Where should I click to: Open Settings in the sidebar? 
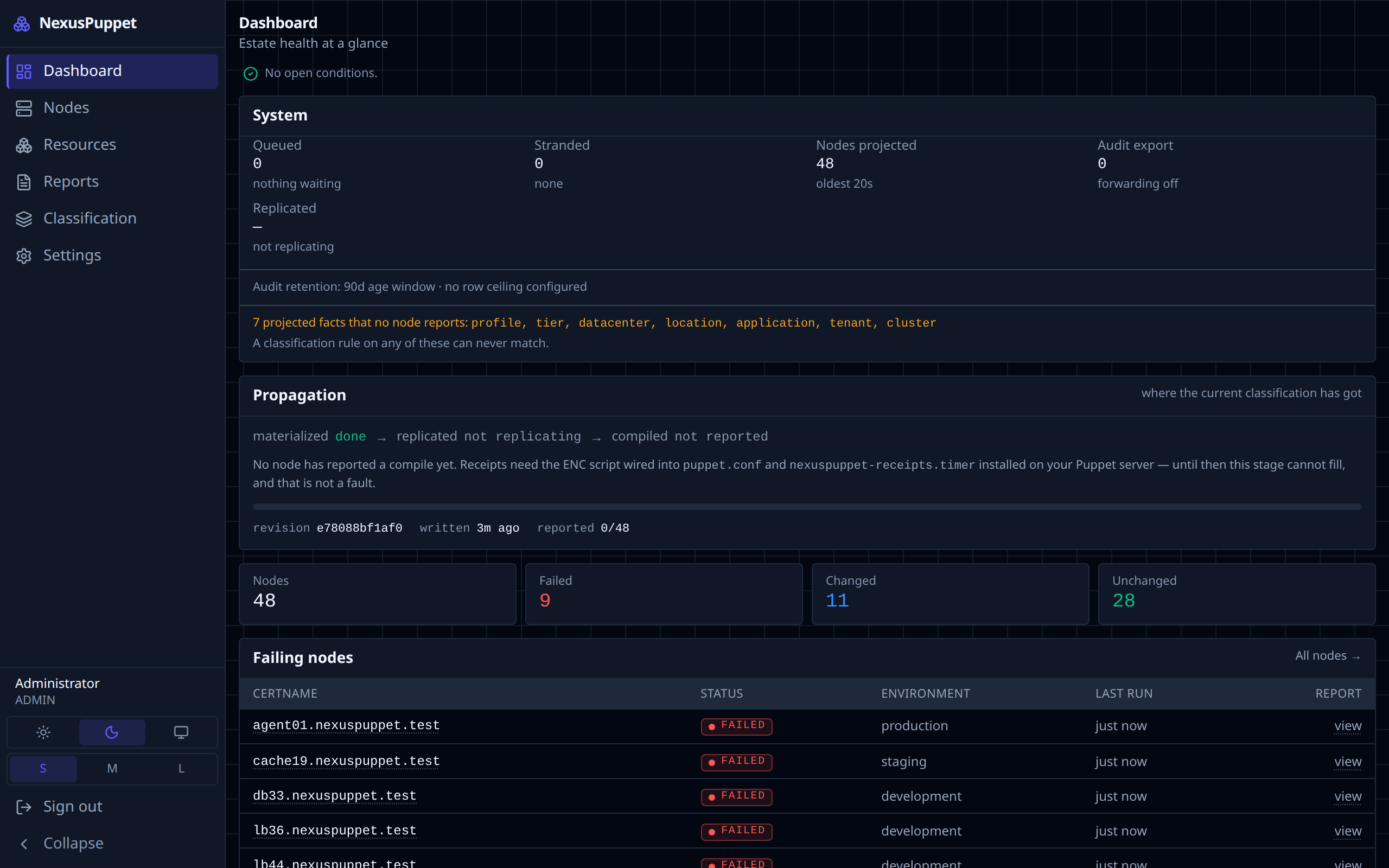tap(112, 256)
